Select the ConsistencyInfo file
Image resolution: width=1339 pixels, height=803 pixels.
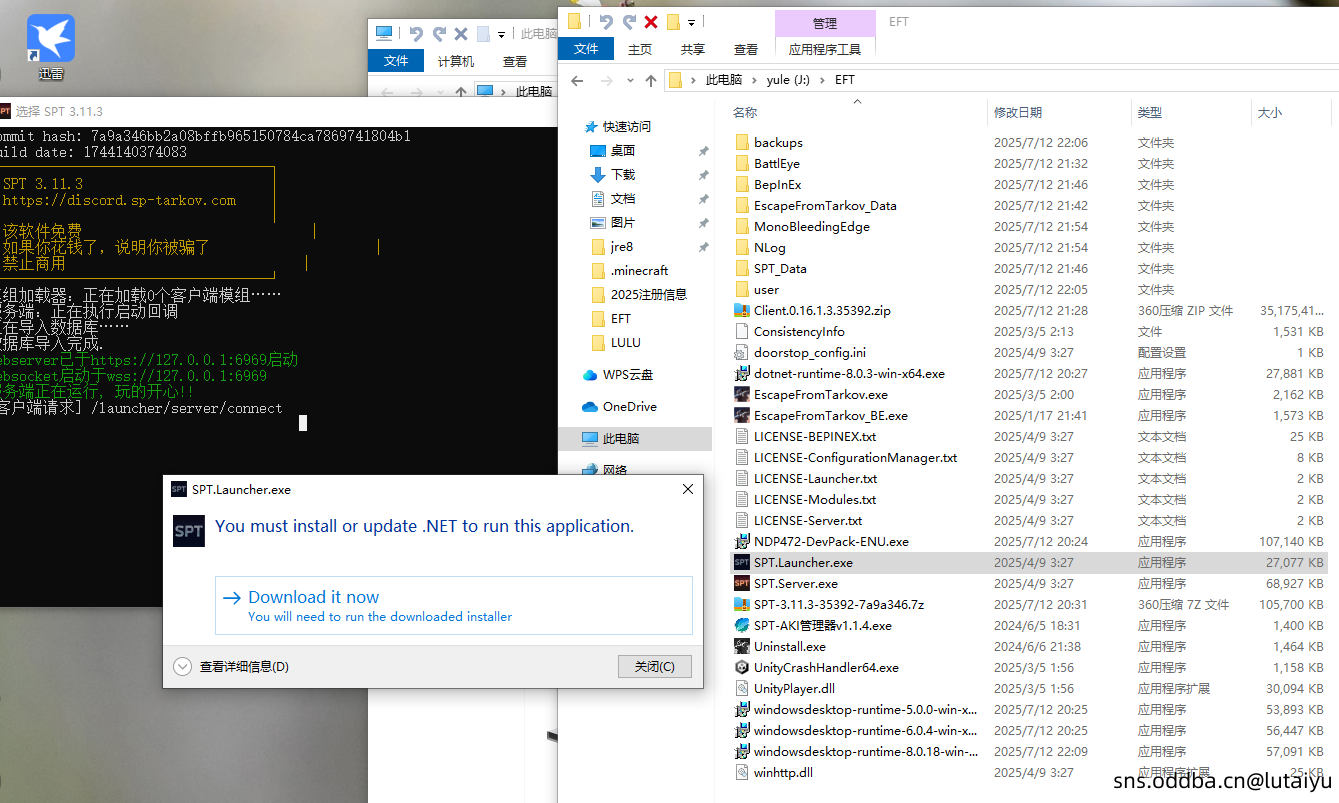tap(1030, 331)
